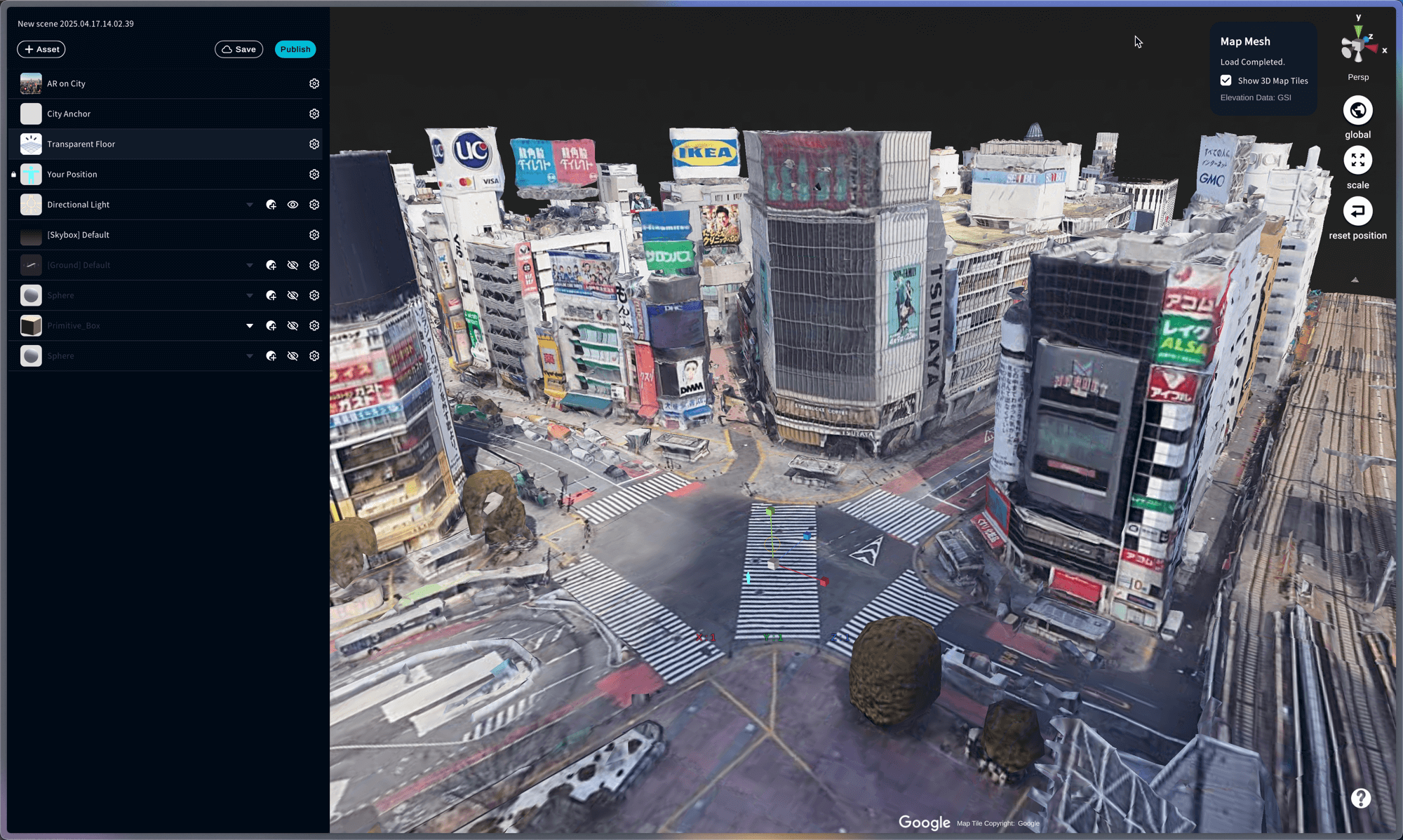Expand the [Ground] Default row arrow
The width and height of the screenshot is (1403, 840).
point(249,265)
